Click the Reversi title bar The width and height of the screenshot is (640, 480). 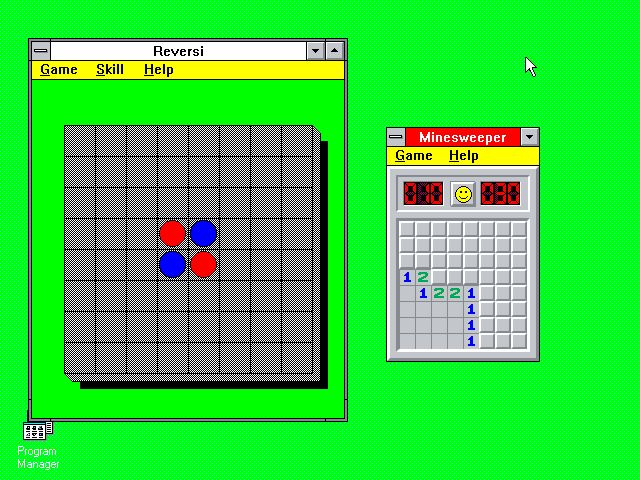coord(178,51)
